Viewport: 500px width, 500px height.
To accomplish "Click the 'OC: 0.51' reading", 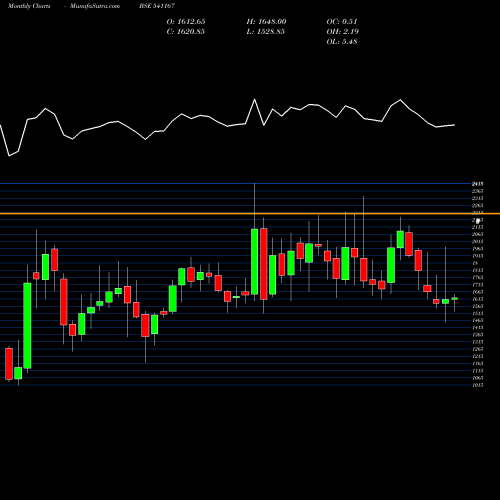I will tap(342, 22).
